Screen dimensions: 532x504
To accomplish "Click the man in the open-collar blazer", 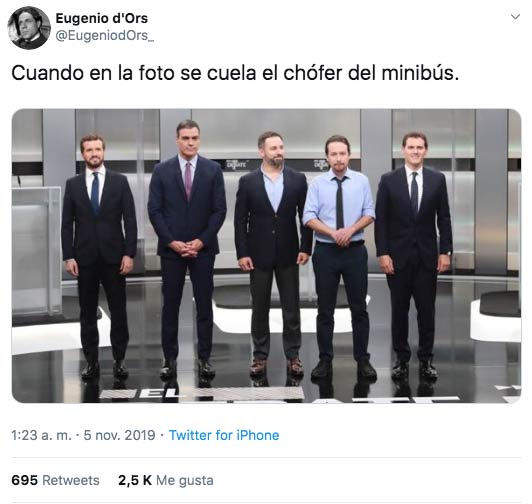I will [x=272, y=253].
